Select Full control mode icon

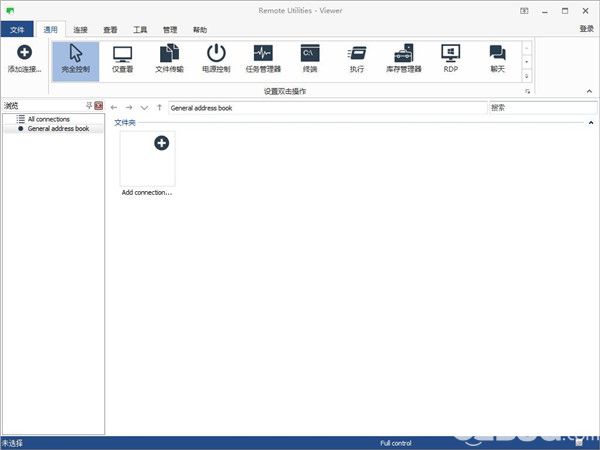point(76,61)
